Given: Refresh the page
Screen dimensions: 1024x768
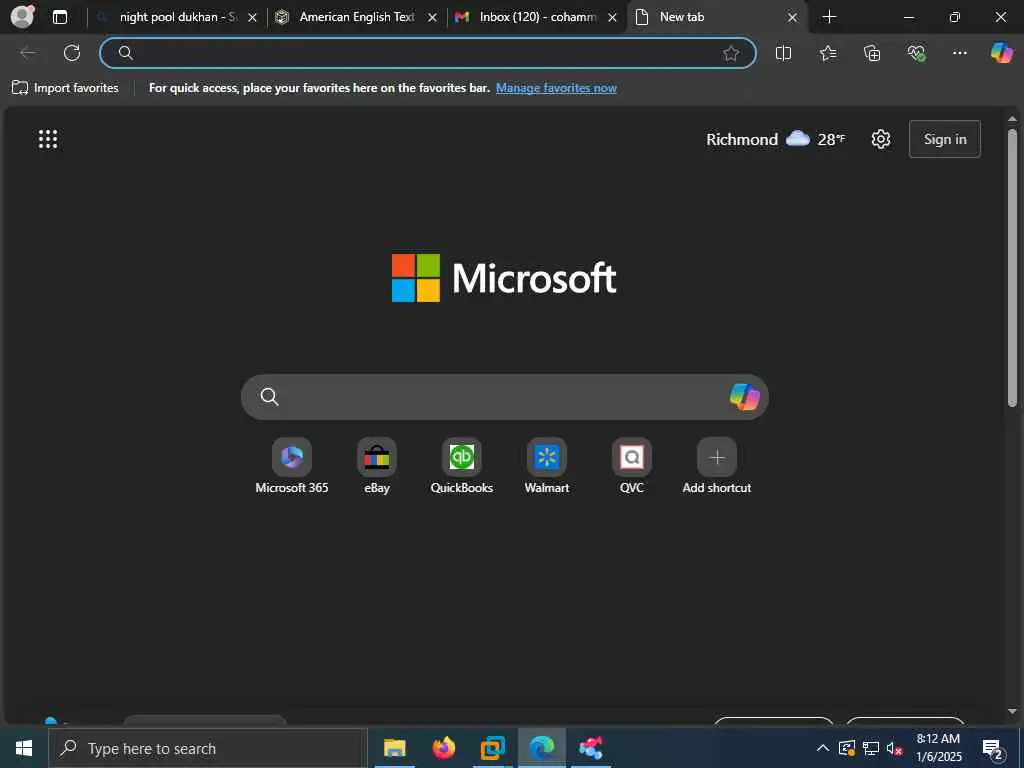Looking at the screenshot, I should click(x=72, y=53).
